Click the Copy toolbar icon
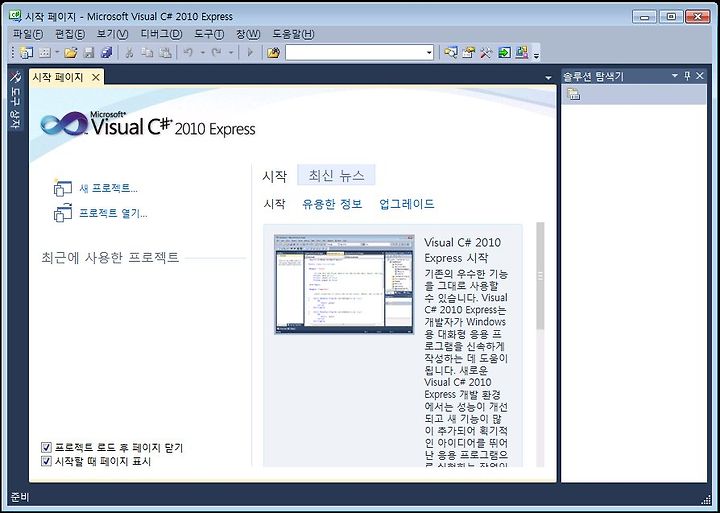Screen dimensions: 720x513 pos(147,53)
